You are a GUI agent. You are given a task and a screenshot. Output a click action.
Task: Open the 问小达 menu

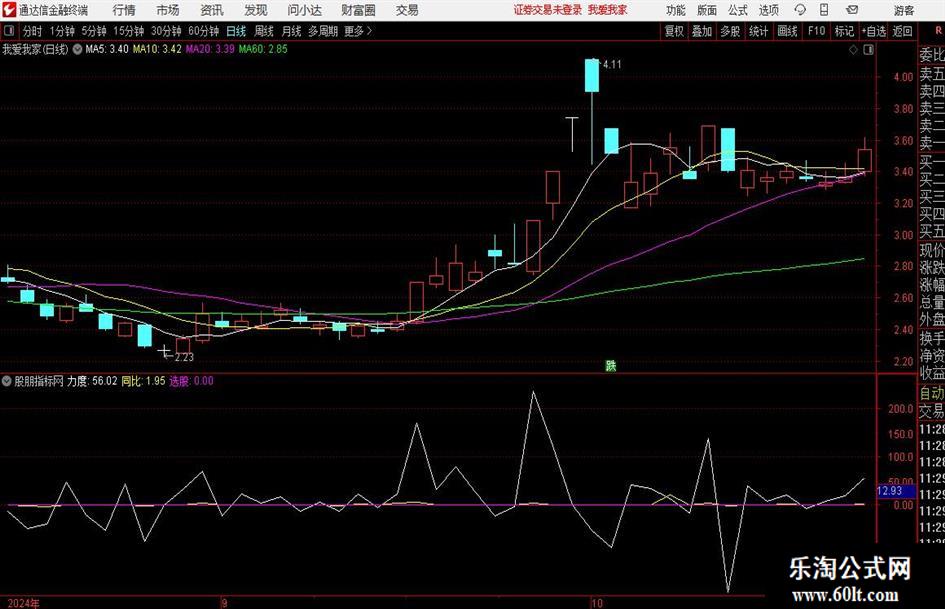(304, 10)
